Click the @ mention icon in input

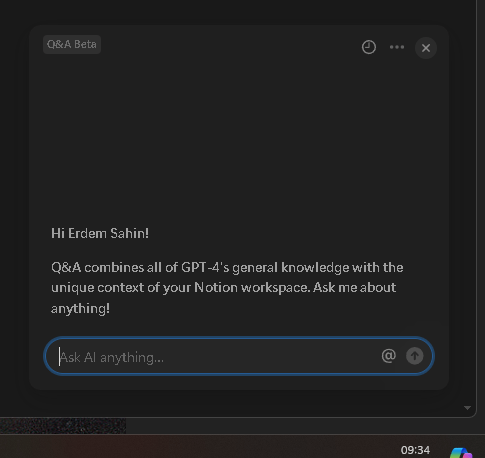pos(388,356)
